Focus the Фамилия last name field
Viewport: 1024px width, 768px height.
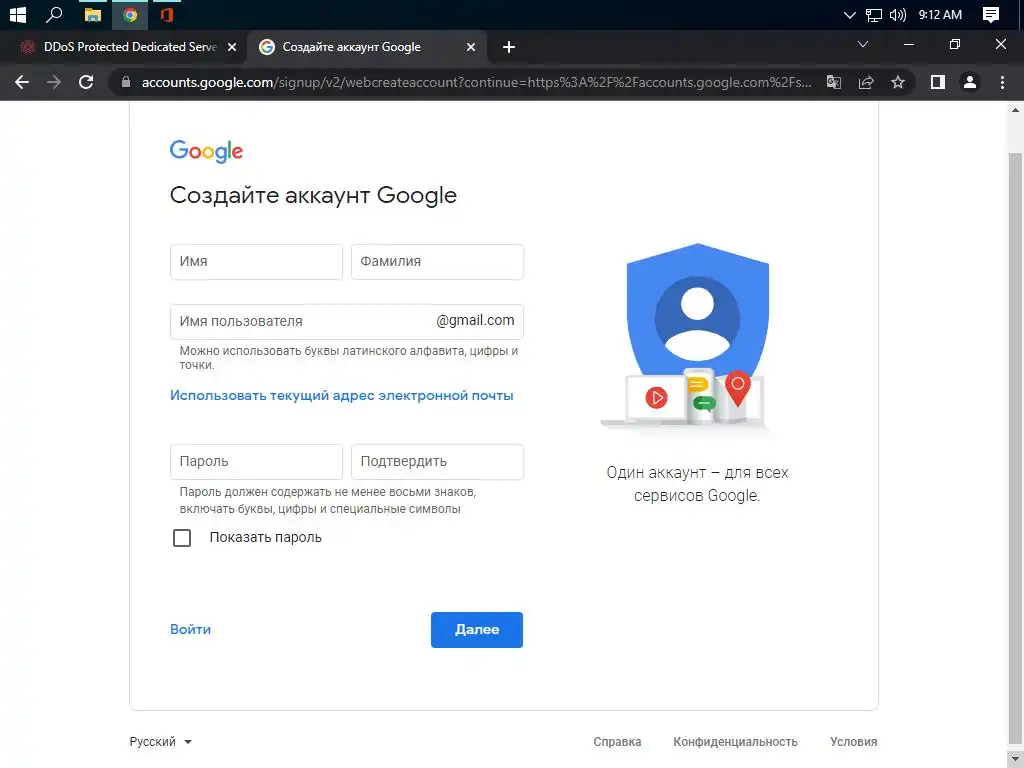(x=437, y=262)
